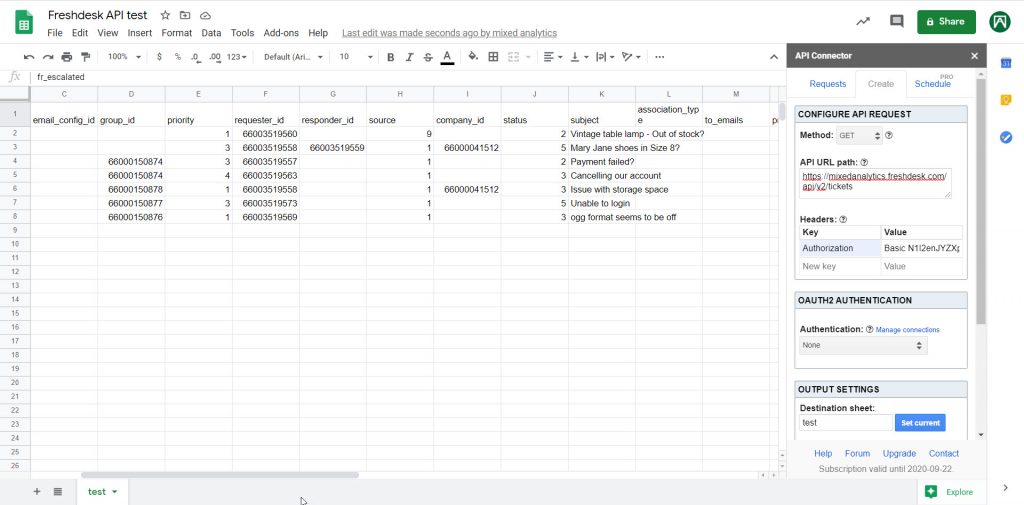Collapse the menus with the up chevron
Image resolution: width=1024 pixels, height=505 pixels.
(x=774, y=57)
